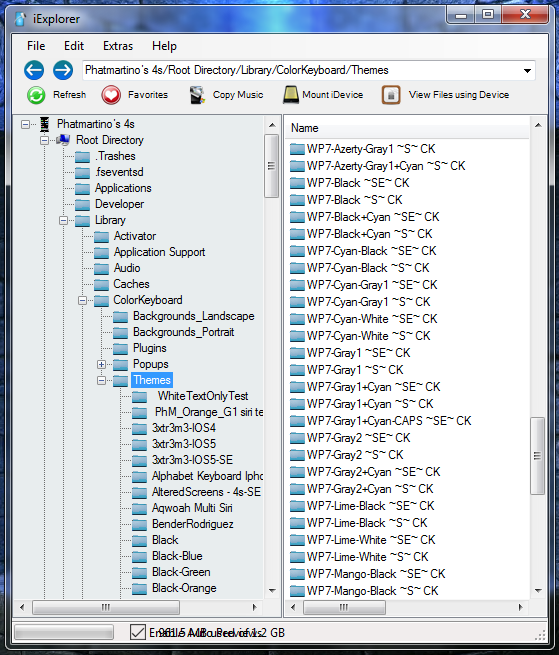Click the folder icon of WP7-Gray2 ~SE~ CK
This screenshot has width=559, height=655.
click(297, 438)
